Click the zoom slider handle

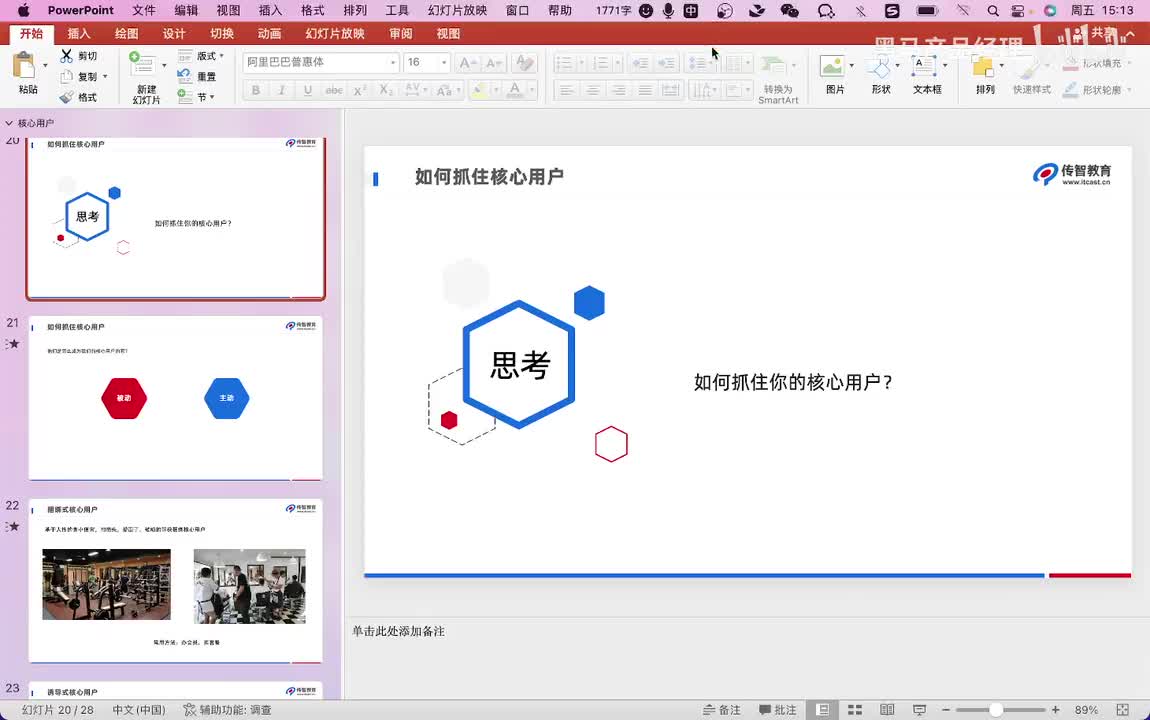[x=995, y=710]
